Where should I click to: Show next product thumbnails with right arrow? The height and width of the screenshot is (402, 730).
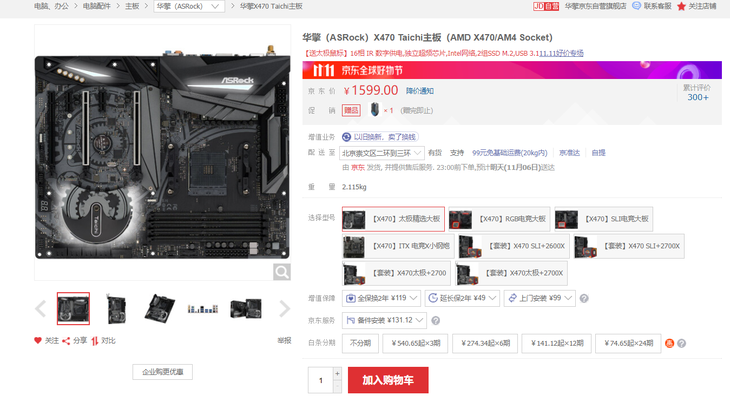[284, 308]
